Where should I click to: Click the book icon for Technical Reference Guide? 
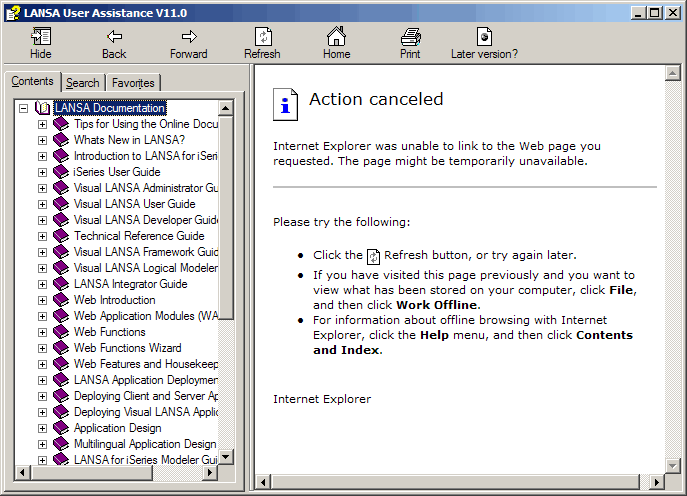pos(61,236)
